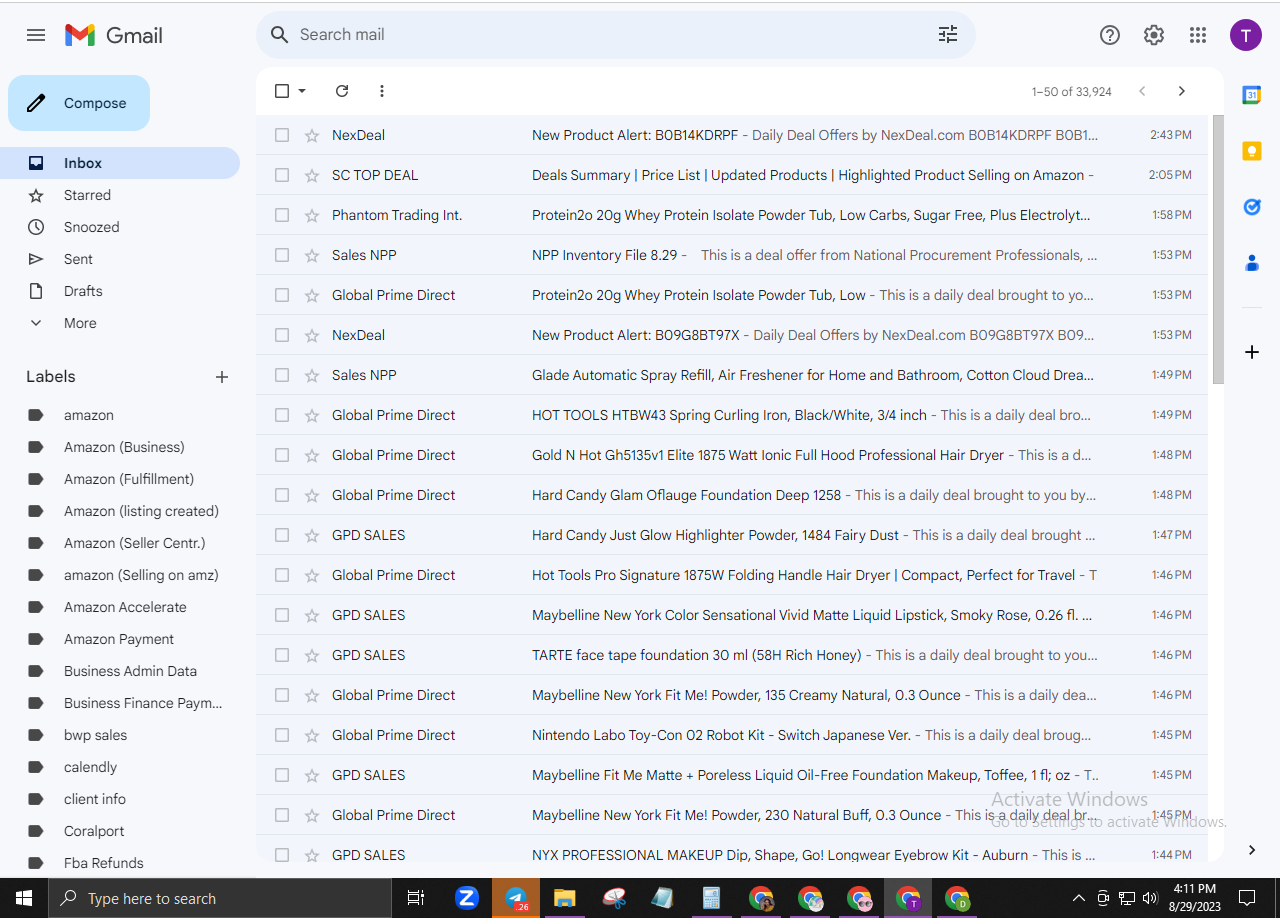Click the Windows taskbar search box
The height and width of the screenshot is (918, 1280).
(x=220, y=898)
